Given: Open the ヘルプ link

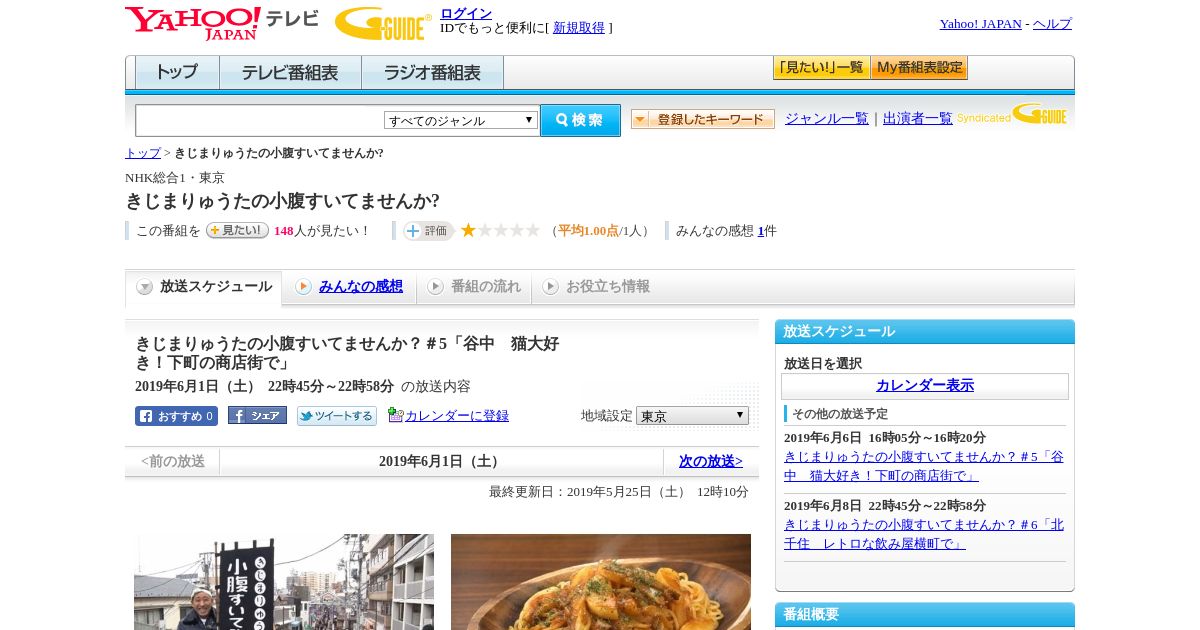Looking at the screenshot, I should (1052, 24).
